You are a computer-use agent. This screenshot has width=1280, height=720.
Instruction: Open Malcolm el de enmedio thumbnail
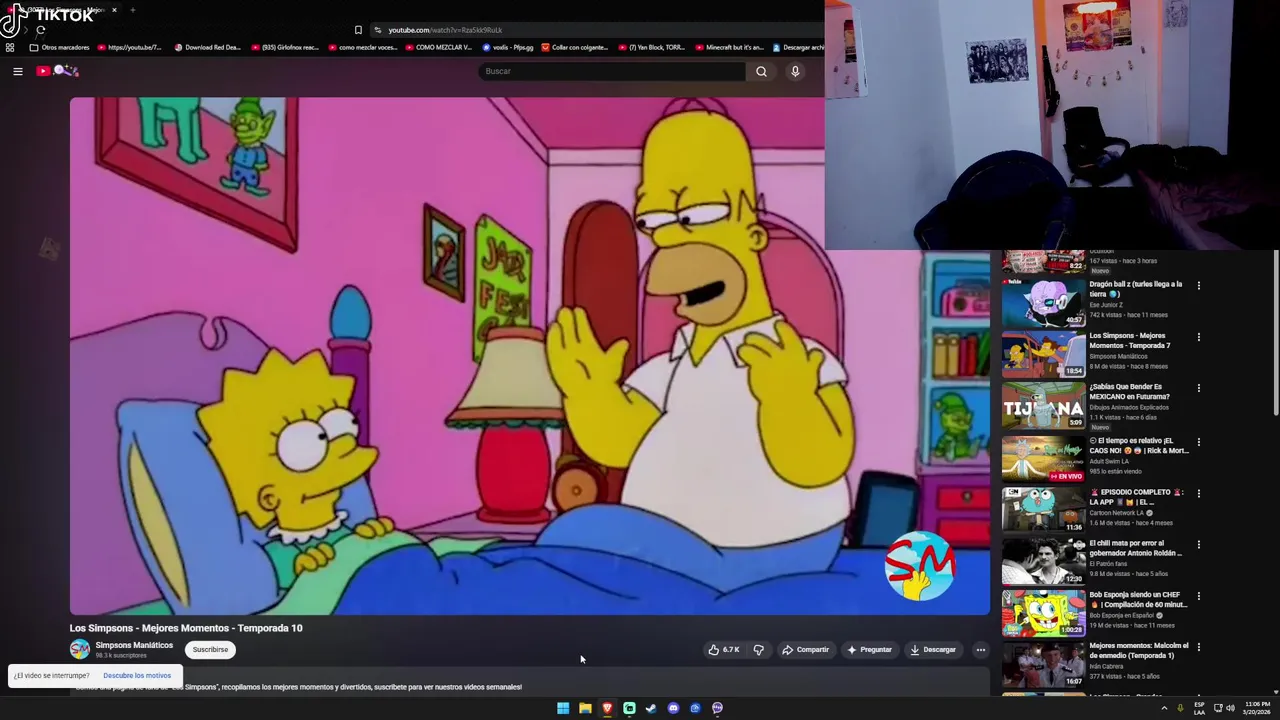point(1043,664)
